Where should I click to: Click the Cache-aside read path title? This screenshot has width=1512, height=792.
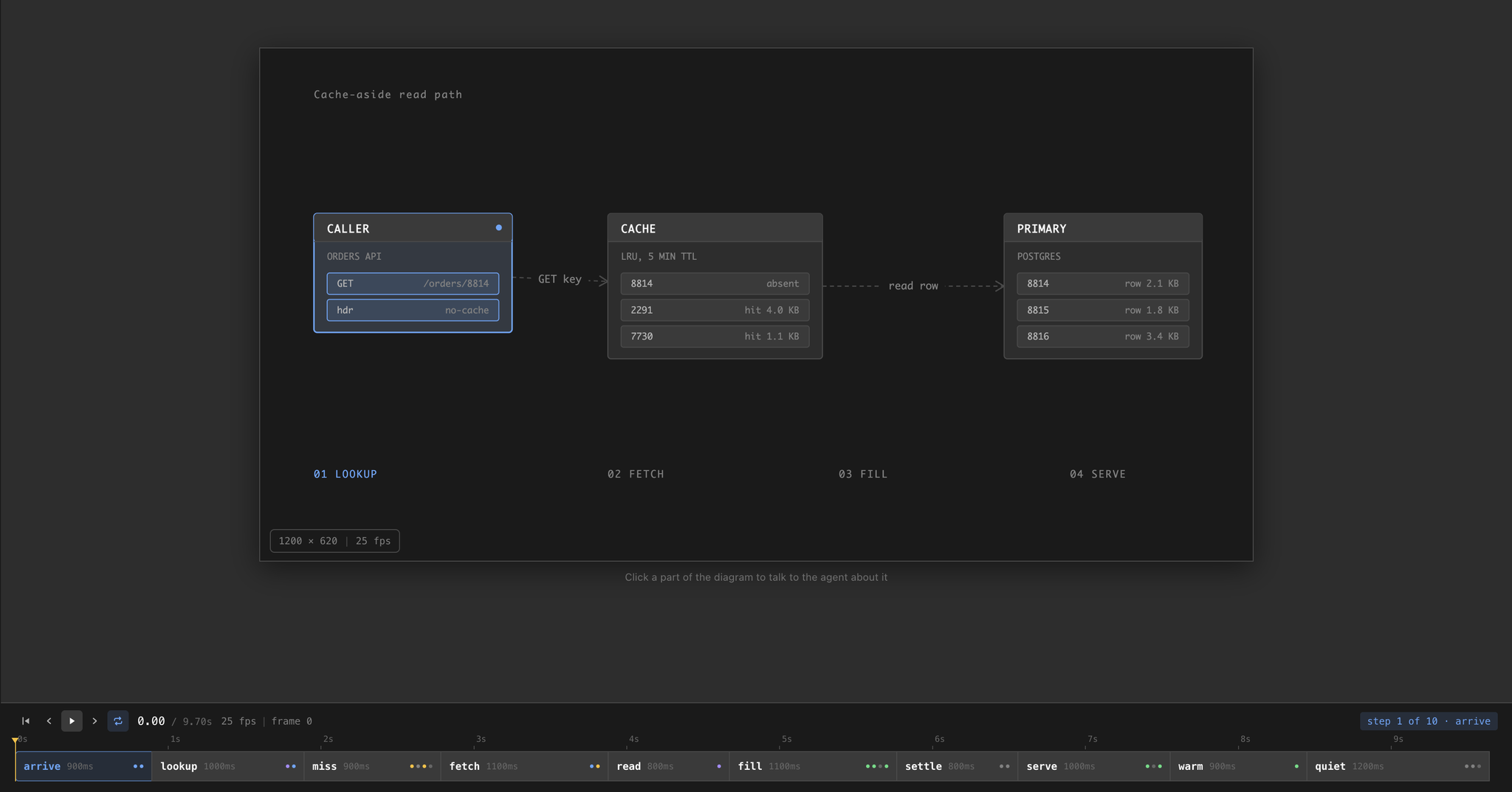point(388,94)
